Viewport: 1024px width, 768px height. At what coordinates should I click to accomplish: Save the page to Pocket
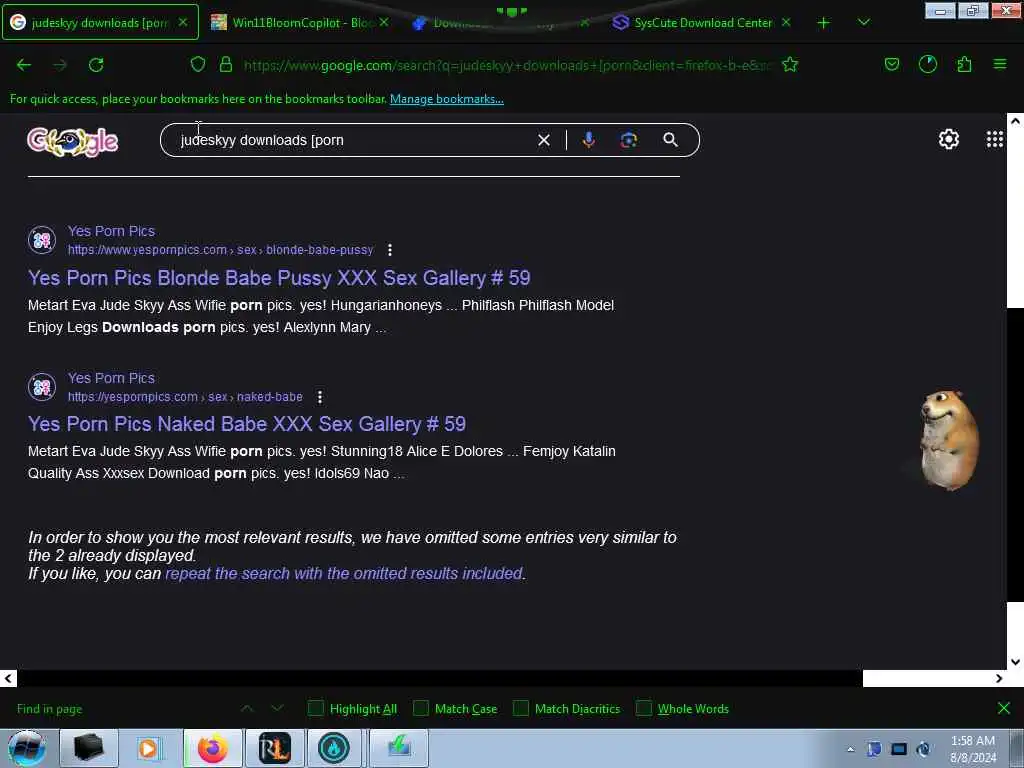891,64
